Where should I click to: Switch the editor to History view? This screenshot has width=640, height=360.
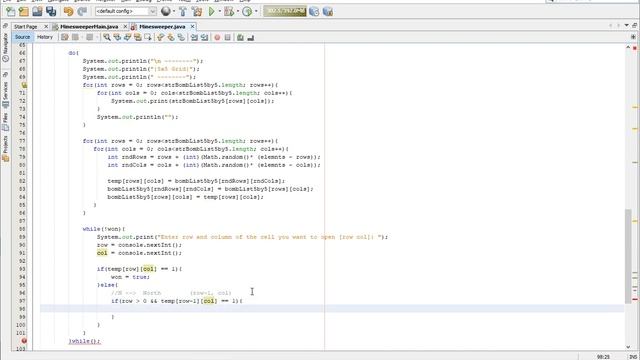coord(45,37)
